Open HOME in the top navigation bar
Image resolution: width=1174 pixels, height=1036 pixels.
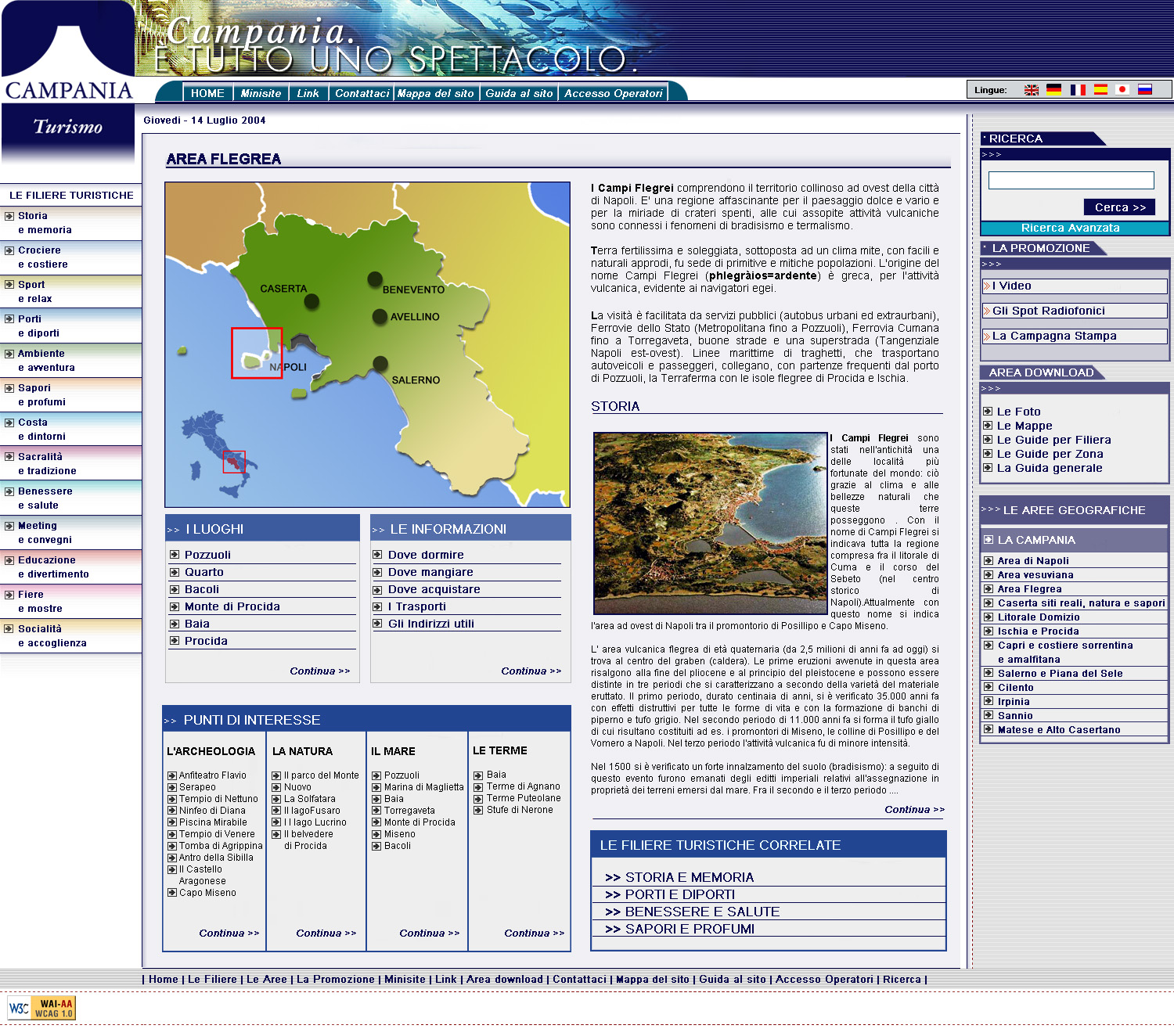[x=207, y=93]
